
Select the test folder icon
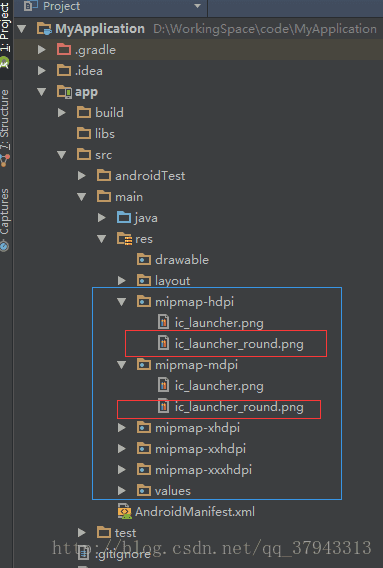(x=104, y=532)
